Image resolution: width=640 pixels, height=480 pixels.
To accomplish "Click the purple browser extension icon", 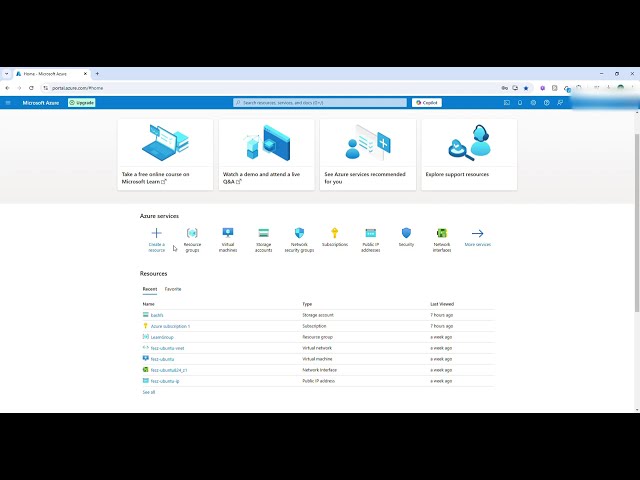I will 542,88.
